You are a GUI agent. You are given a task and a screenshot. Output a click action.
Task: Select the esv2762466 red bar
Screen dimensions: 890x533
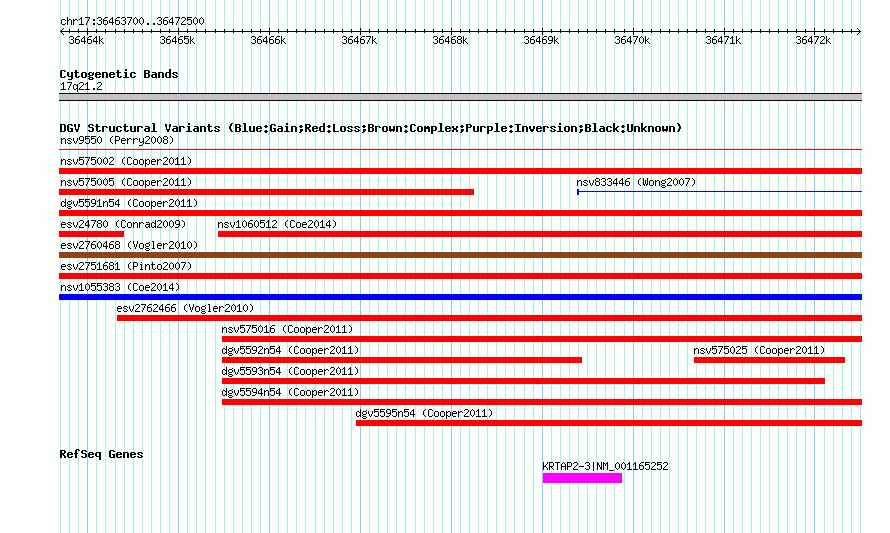coord(489,318)
